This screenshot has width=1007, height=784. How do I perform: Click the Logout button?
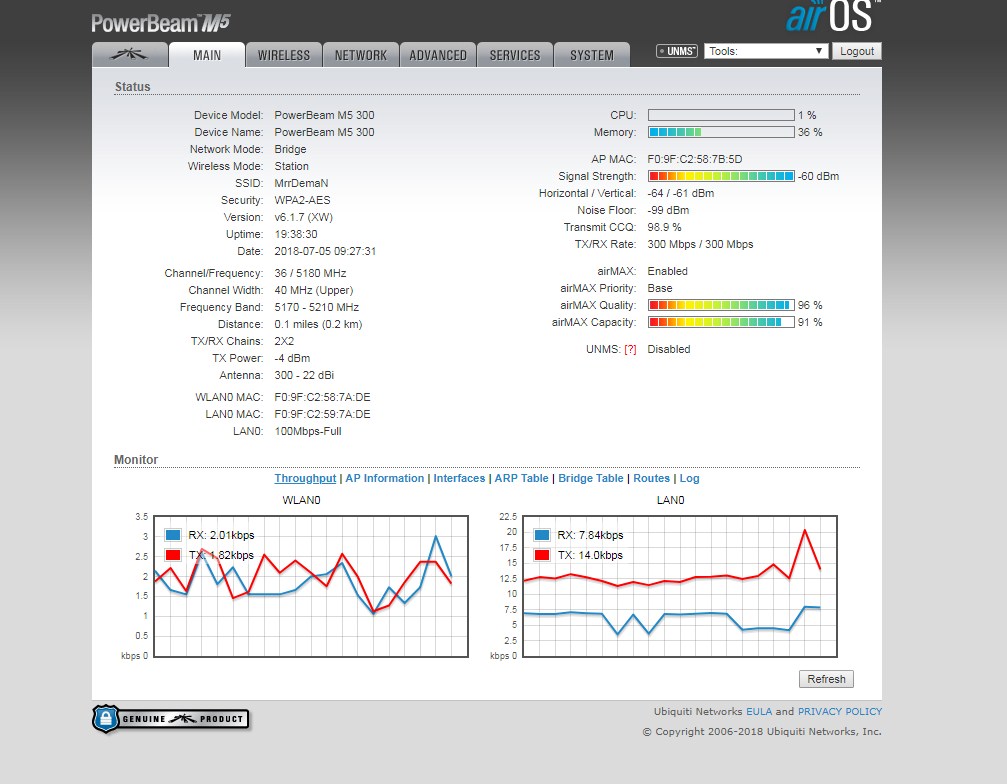[x=857, y=51]
